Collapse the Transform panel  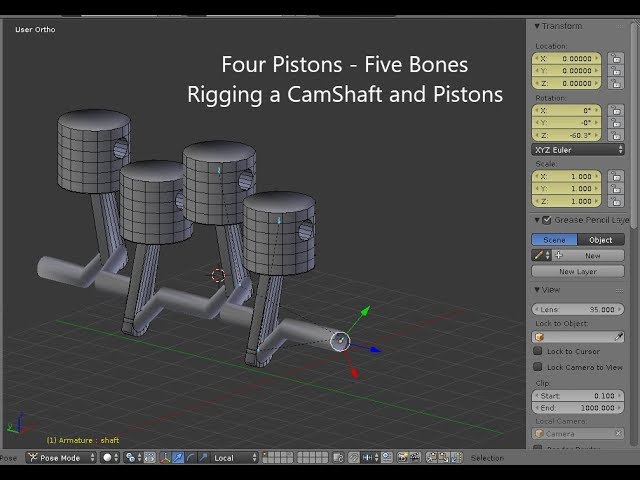pos(537,26)
